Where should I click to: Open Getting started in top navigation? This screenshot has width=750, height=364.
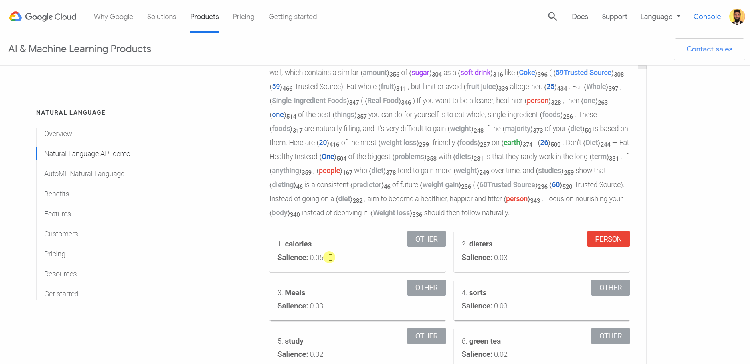pyautogui.click(x=292, y=17)
